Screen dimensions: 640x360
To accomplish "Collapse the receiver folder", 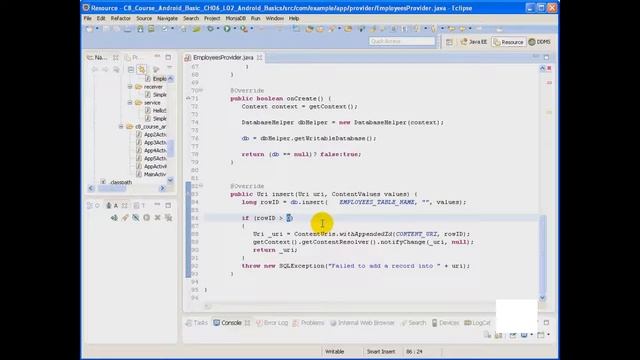I will pyautogui.click(x=130, y=87).
